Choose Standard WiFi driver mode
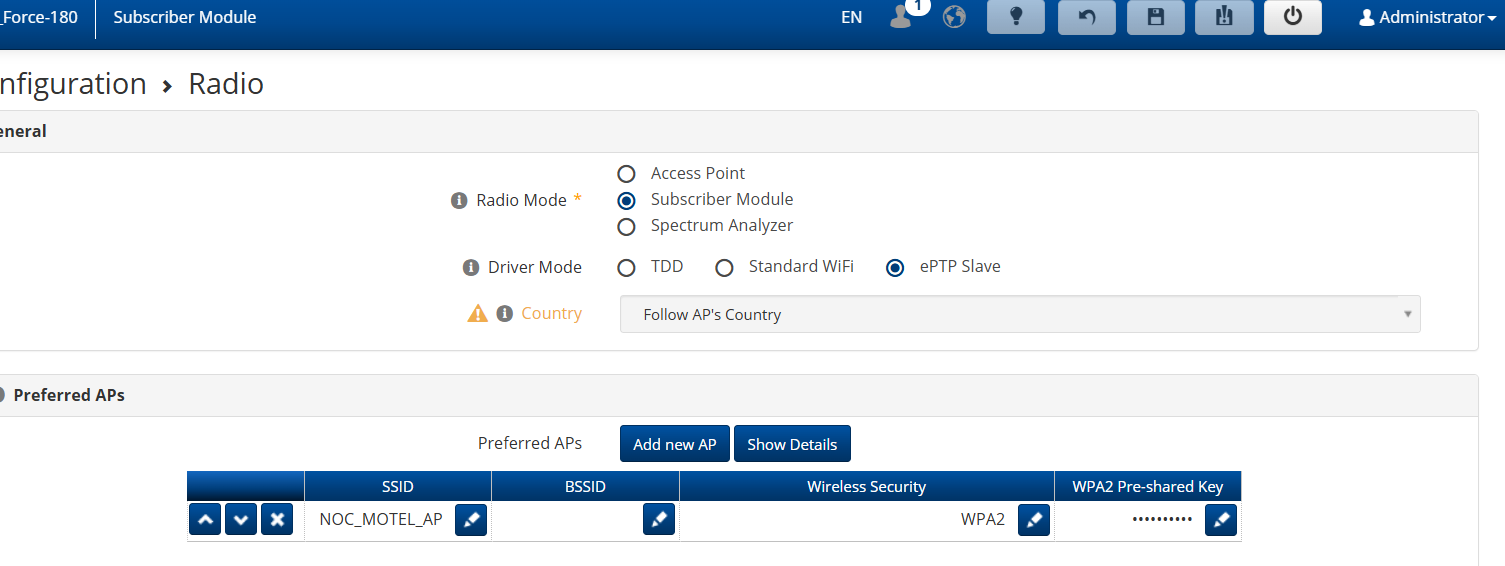Viewport: 1505px width, 566px height. 725,268
